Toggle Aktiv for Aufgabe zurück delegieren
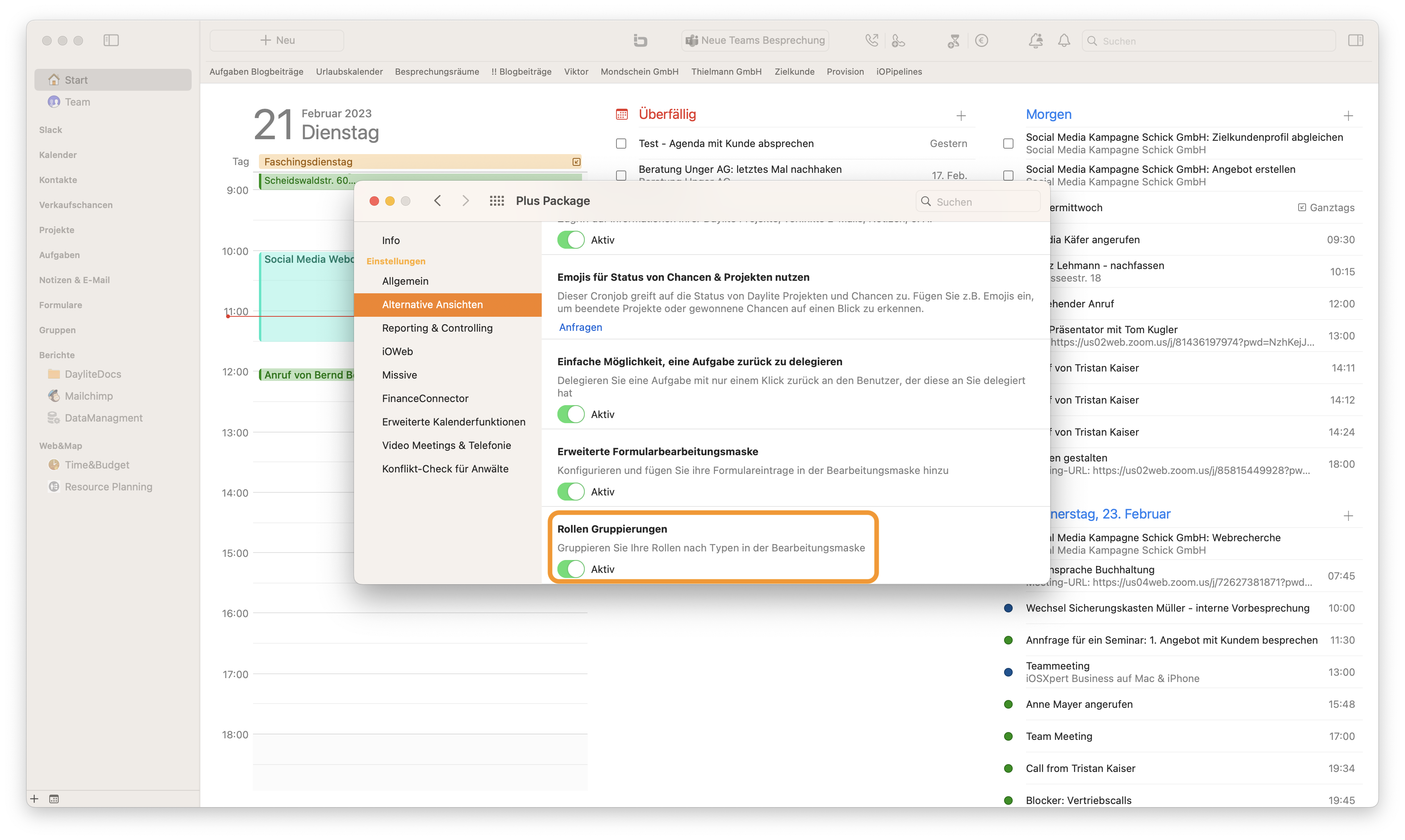 point(571,415)
